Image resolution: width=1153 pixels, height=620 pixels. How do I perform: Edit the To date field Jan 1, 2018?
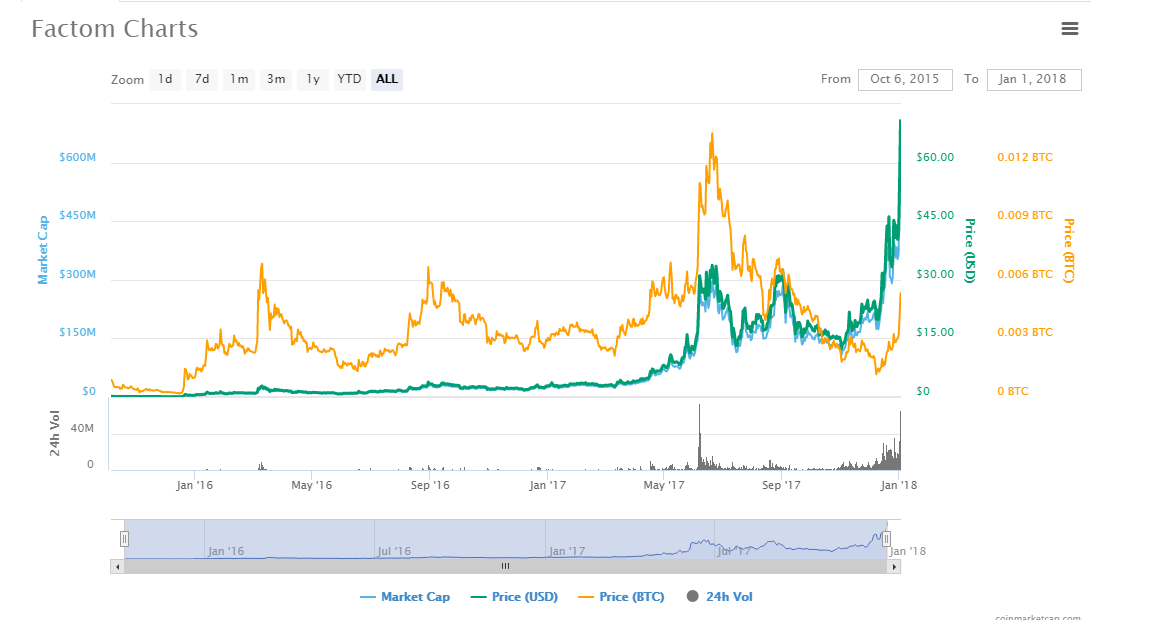[x=1034, y=79]
